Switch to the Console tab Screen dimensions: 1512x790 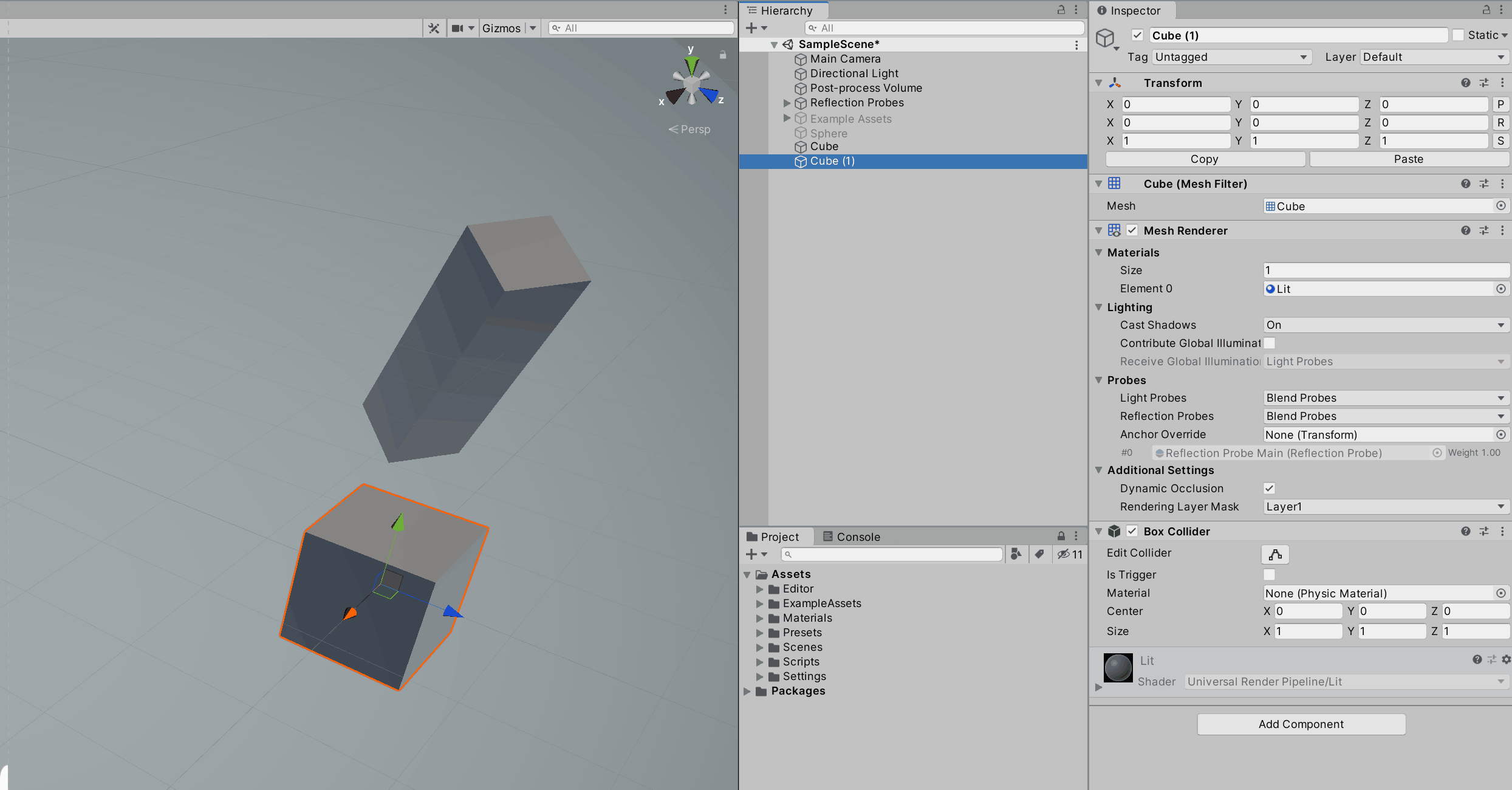coord(851,537)
